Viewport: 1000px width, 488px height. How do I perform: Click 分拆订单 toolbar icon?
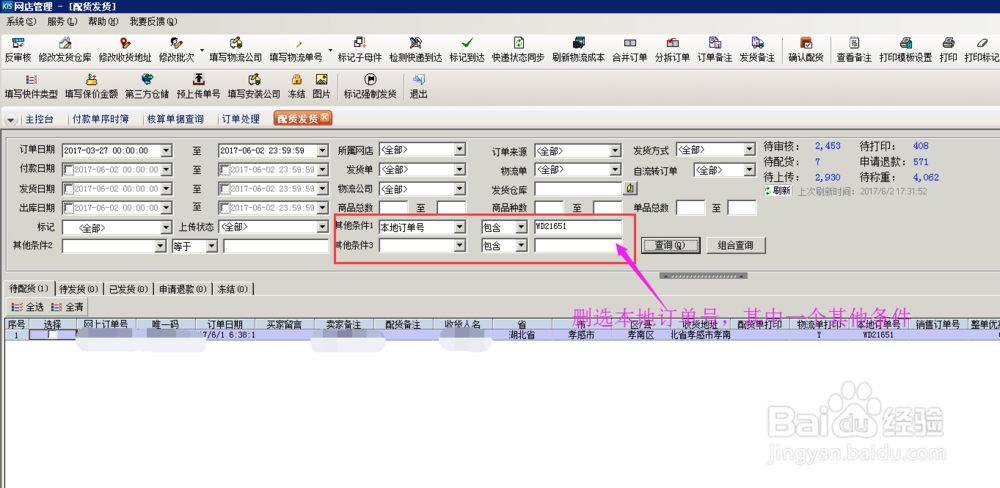(672, 43)
